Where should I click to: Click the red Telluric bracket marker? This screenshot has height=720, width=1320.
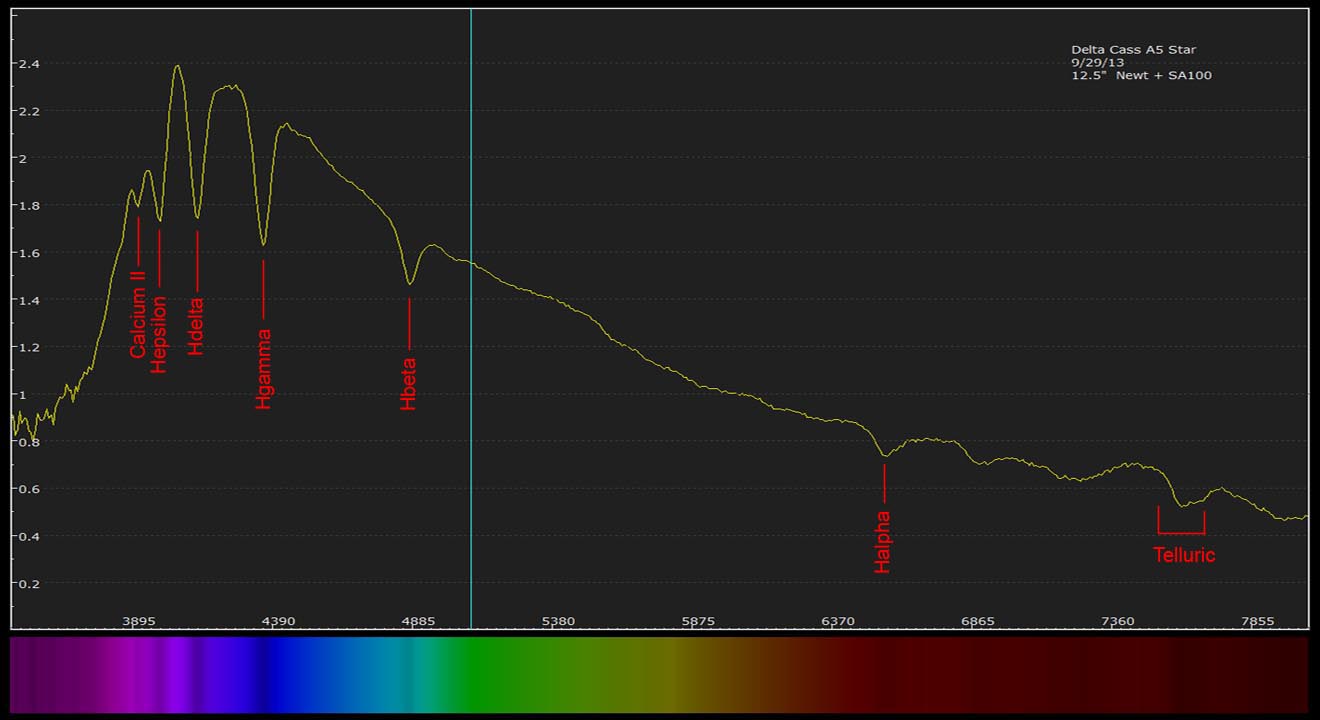point(1181,531)
